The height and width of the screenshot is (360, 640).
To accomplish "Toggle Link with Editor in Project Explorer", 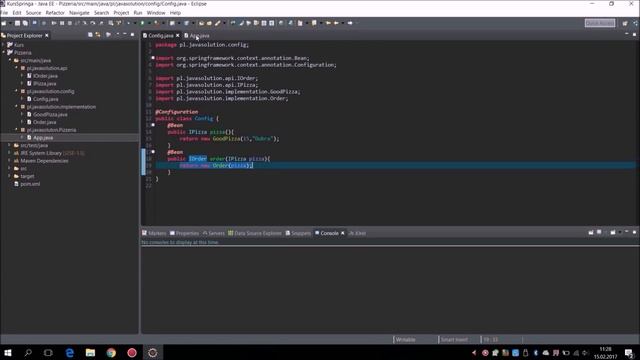I will point(98,35).
